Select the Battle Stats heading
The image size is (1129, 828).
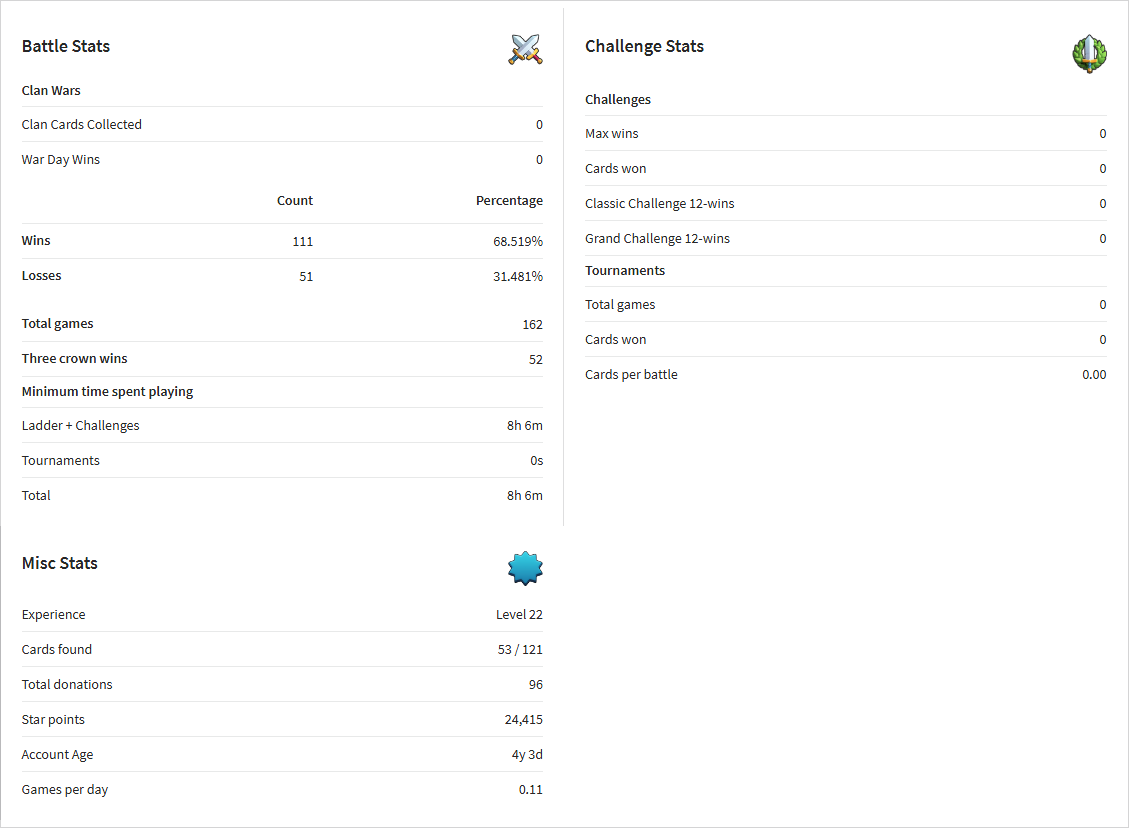pos(66,46)
